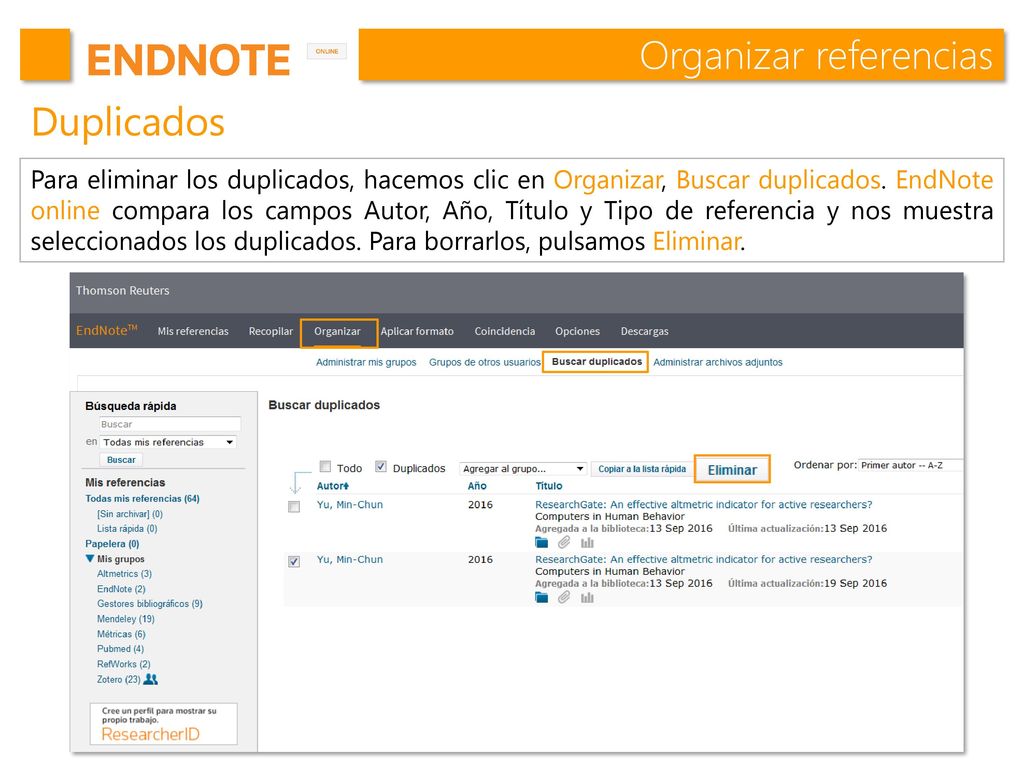The image size is (1024, 768).
Task: Click the ONLINE badge beside ENDNOTE
Action: 327,51
